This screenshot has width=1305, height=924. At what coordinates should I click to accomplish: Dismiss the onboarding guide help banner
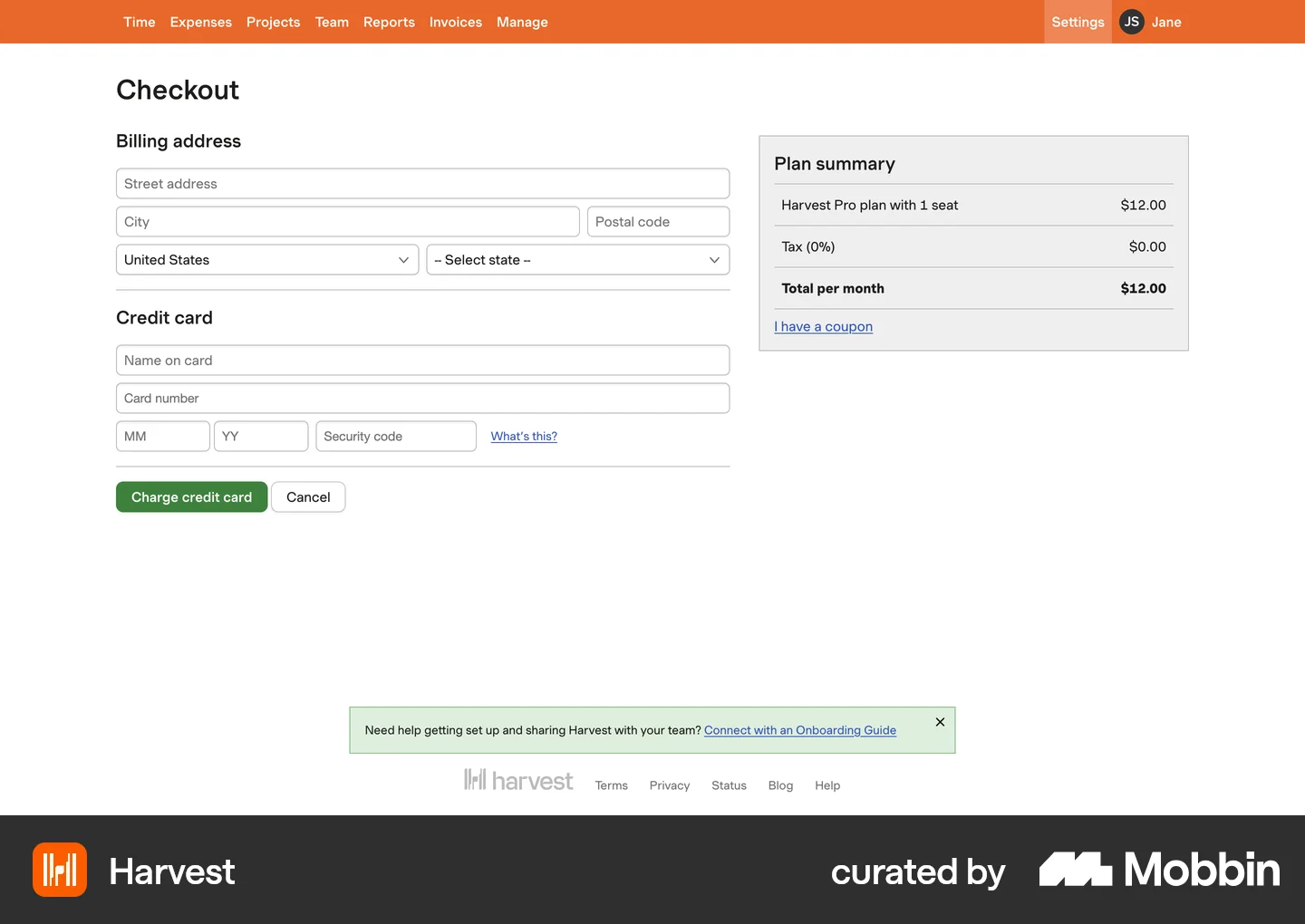pyautogui.click(x=940, y=722)
